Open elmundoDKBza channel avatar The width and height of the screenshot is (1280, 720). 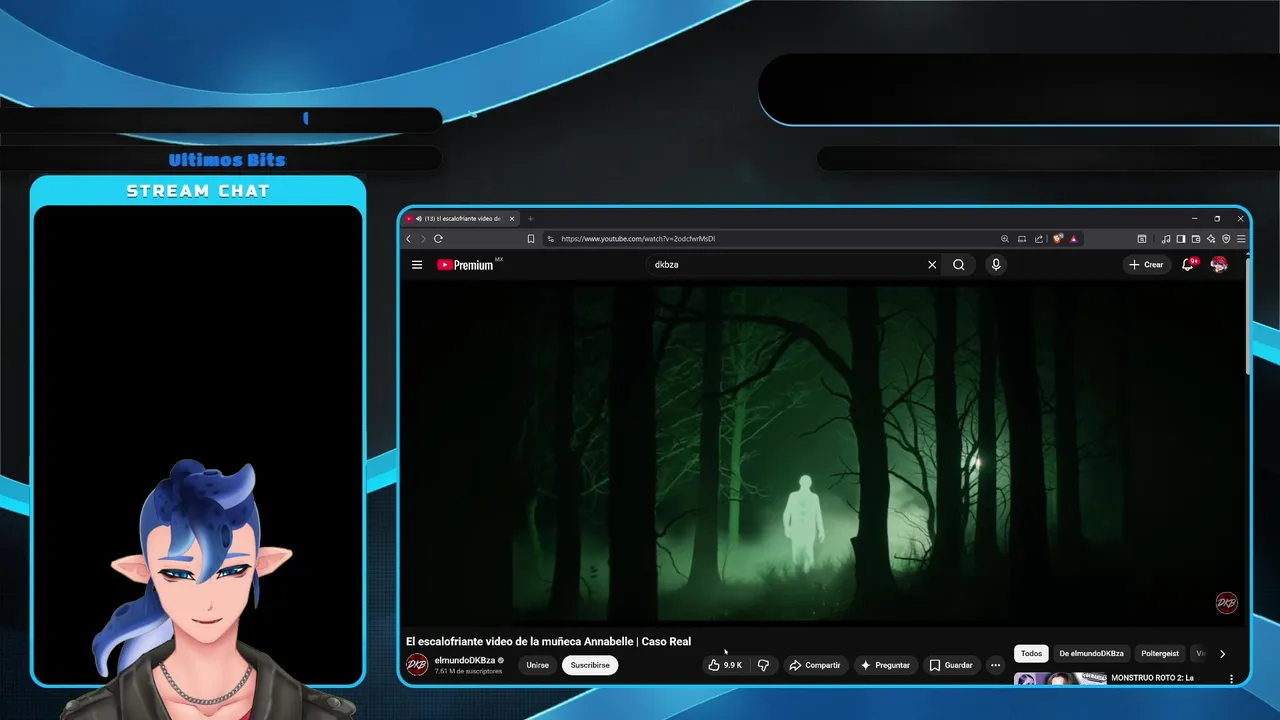pos(417,665)
